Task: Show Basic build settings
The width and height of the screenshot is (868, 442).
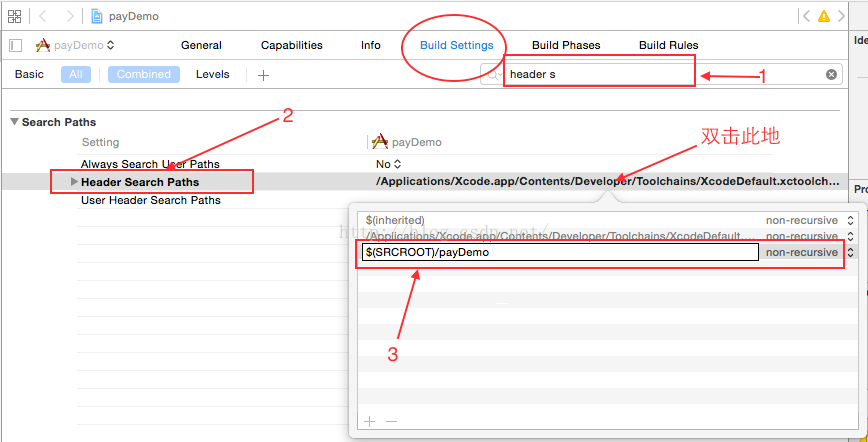Action: click(29, 74)
